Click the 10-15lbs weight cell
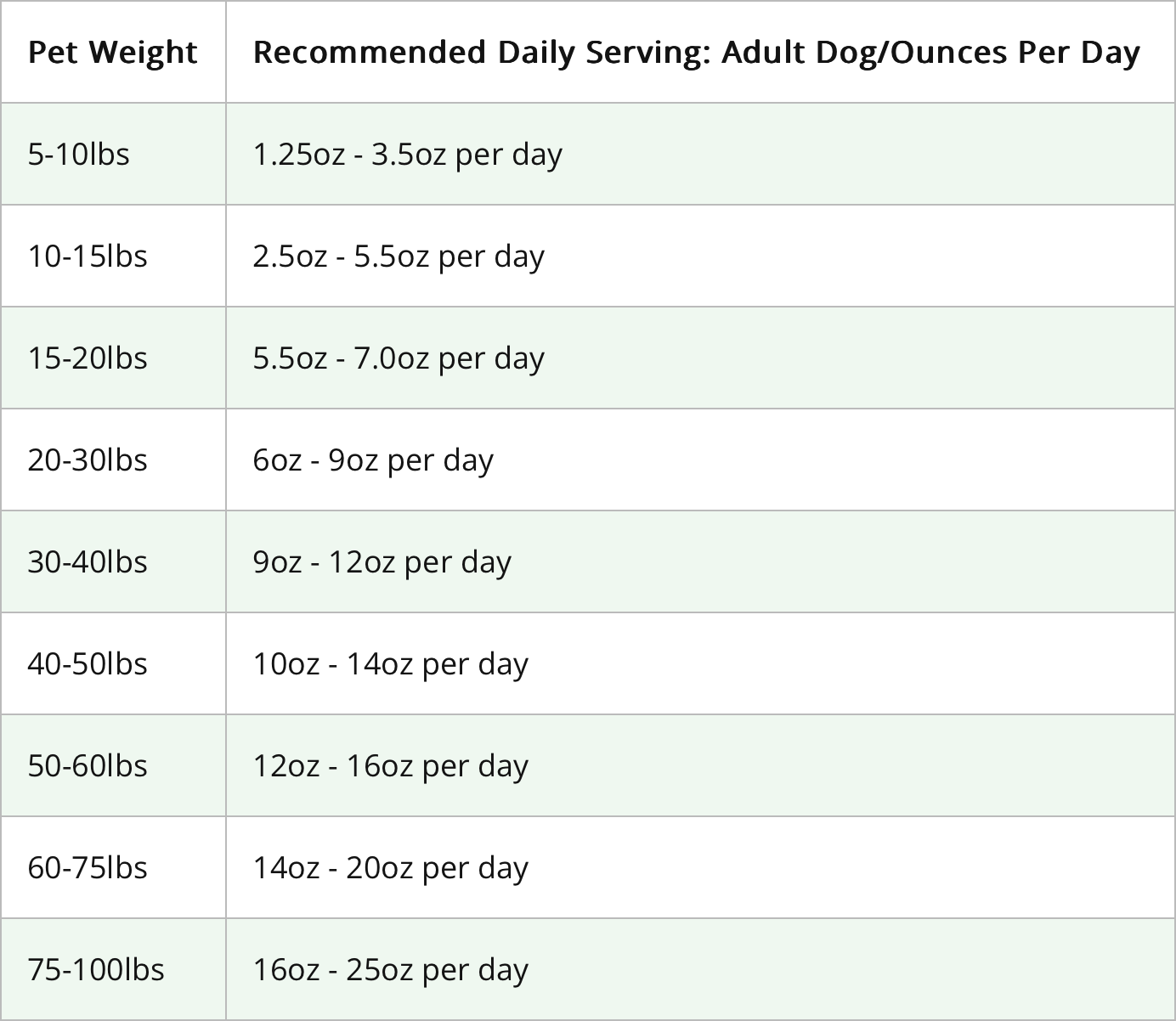Viewport: 1176px width, 1021px height. pyautogui.click(x=88, y=257)
